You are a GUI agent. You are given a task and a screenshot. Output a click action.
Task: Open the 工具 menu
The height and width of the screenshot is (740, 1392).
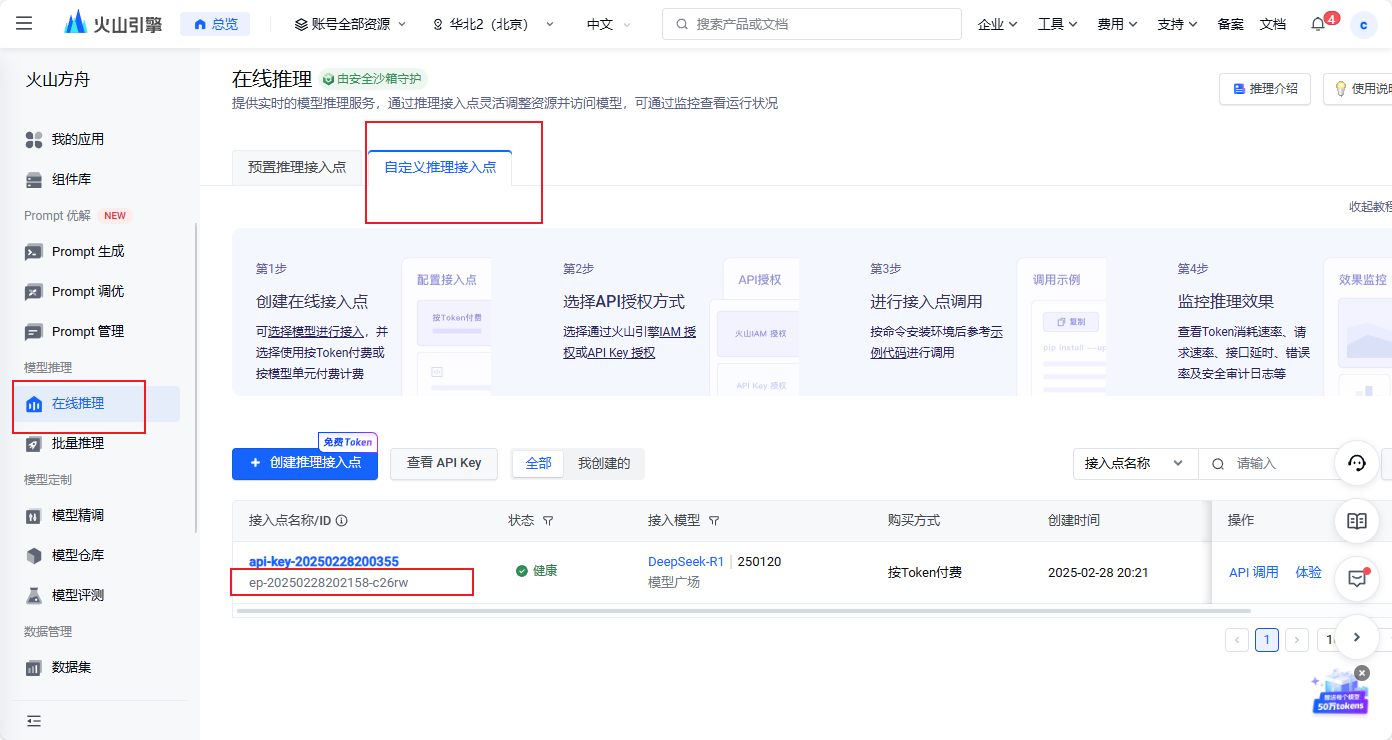tap(1057, 24)
